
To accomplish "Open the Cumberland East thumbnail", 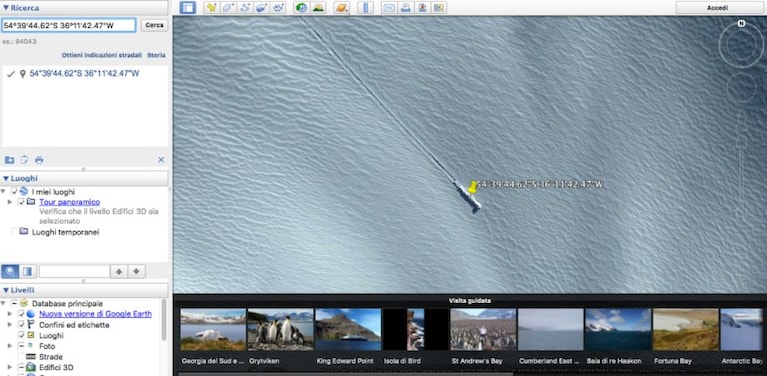I will click(x=551, y=330).
